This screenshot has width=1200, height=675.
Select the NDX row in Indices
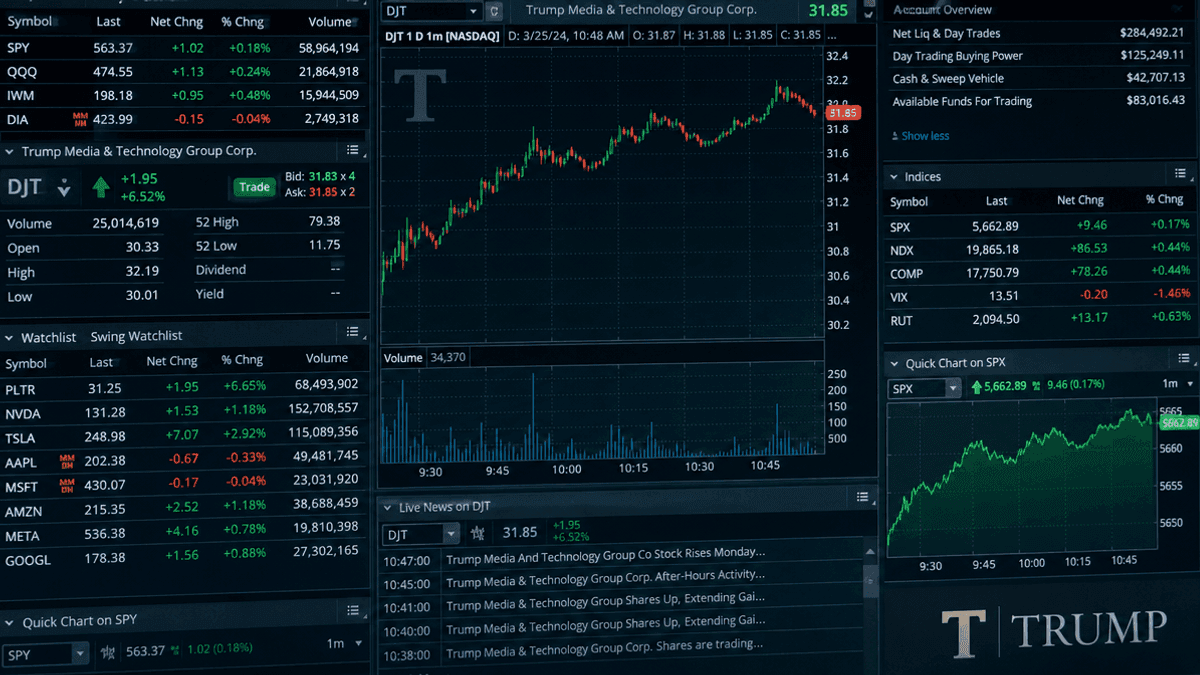click(1041, 249)
